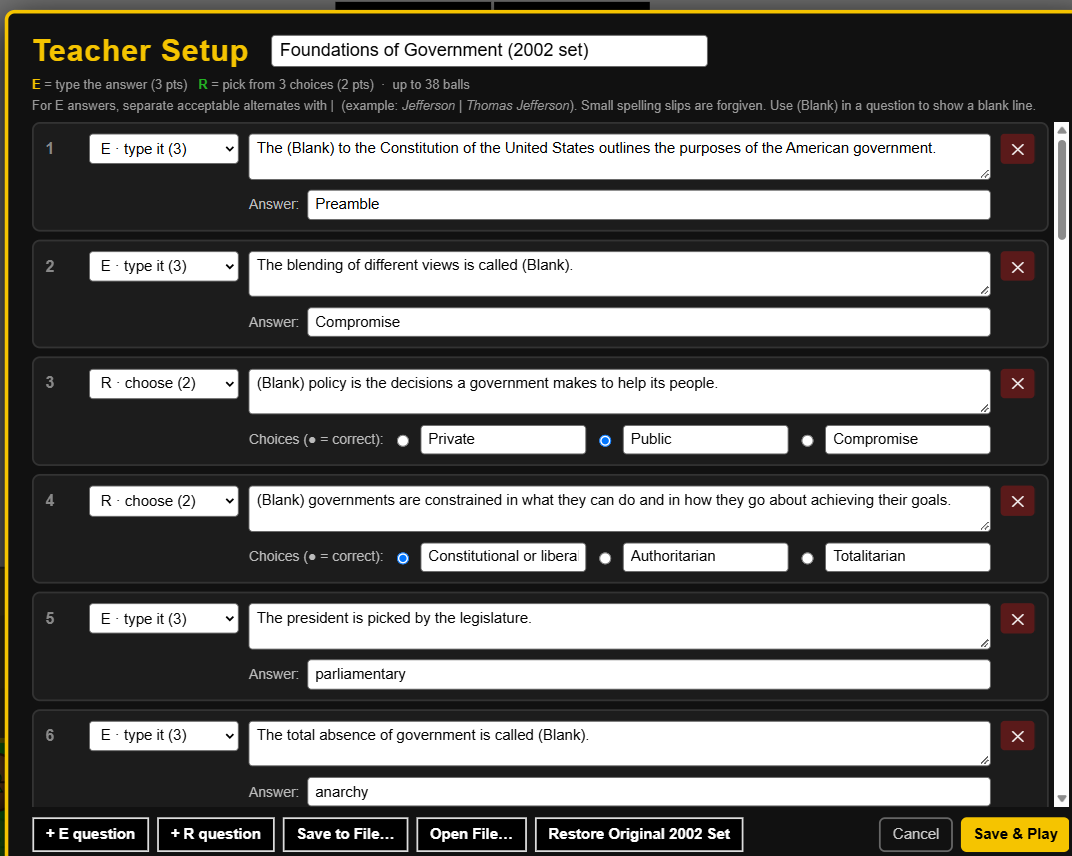Image resolution: width=1072 pixels, height=856 pixels.
Task: Click the 'Save to File…' button
Action: click(x=345, y=834)
